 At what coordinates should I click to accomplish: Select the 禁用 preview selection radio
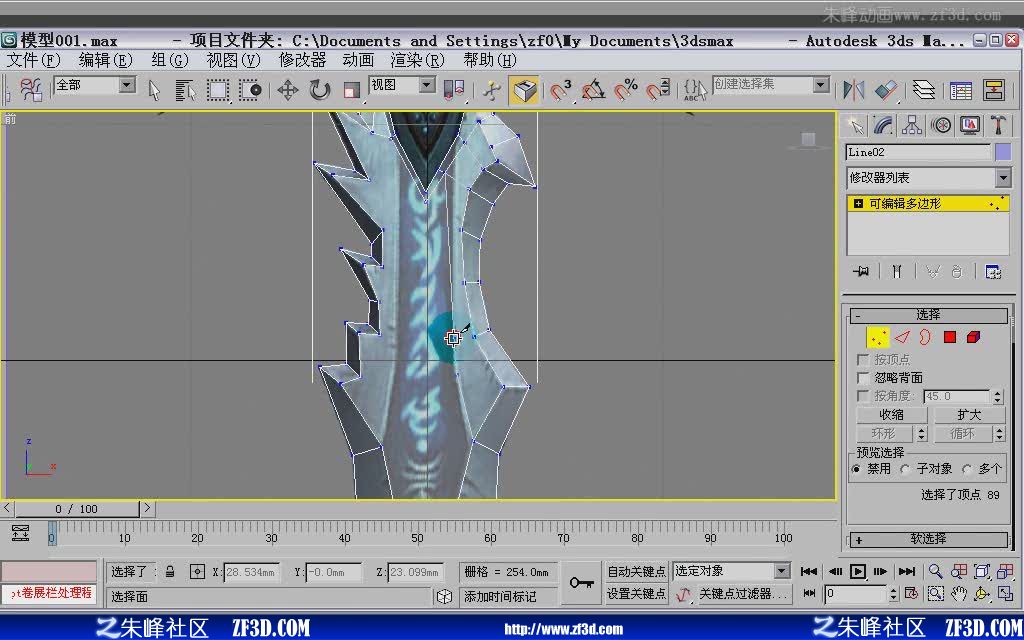tap(856, 469)
